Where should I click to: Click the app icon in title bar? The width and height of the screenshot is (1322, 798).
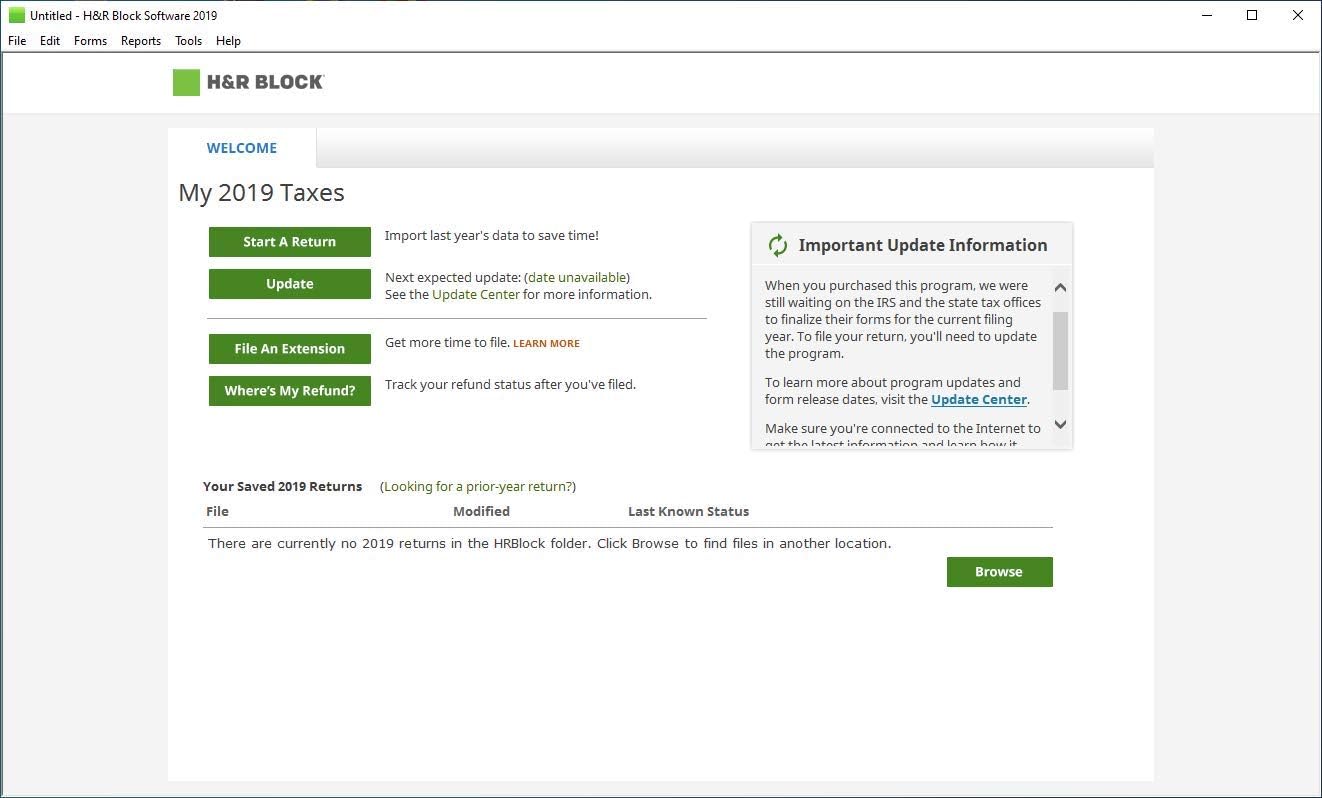coord(16,15)
